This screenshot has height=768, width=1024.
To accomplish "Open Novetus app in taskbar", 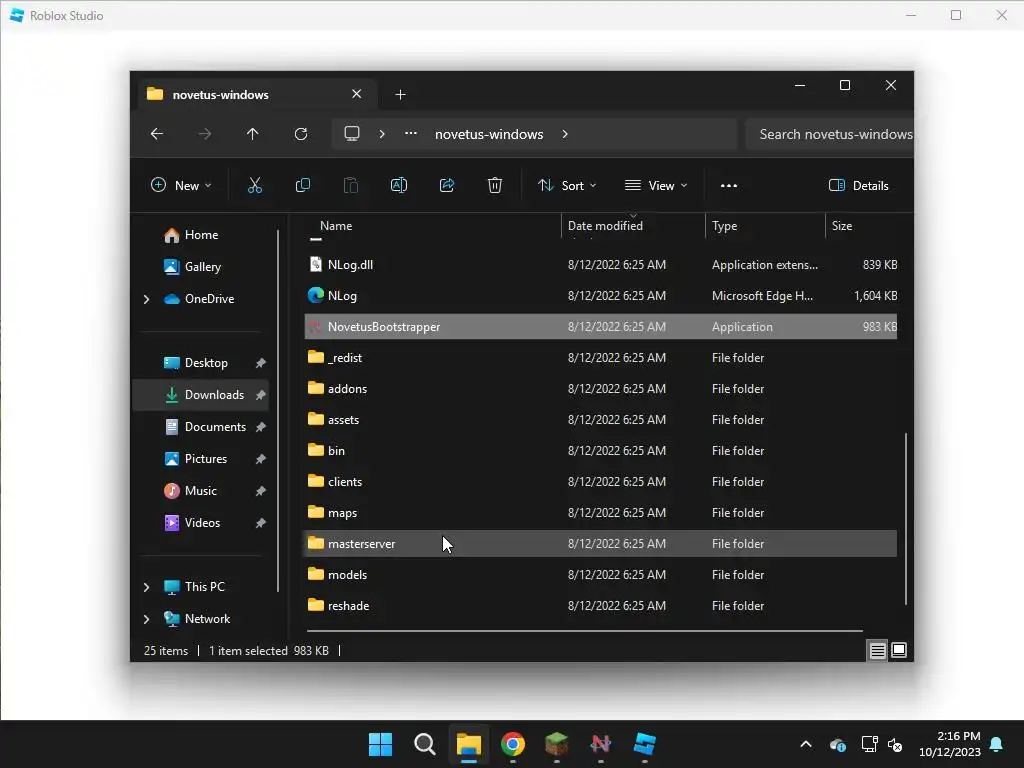I will 601,744.
